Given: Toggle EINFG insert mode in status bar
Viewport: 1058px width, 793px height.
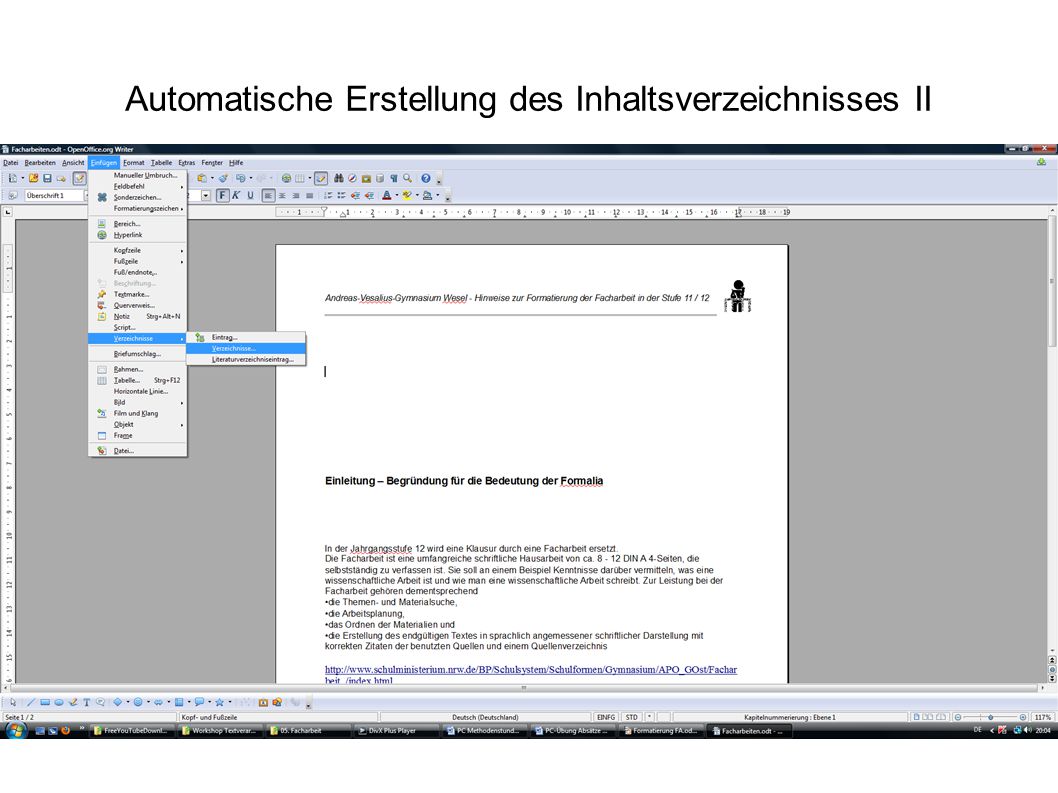Looking at the screenshot, I should [x=605, y=717].
